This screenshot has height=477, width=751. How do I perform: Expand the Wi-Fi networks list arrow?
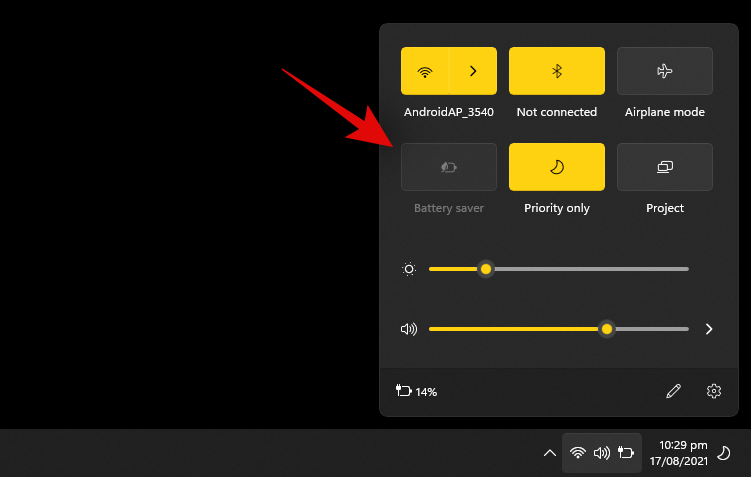click(x=473, y=71)
